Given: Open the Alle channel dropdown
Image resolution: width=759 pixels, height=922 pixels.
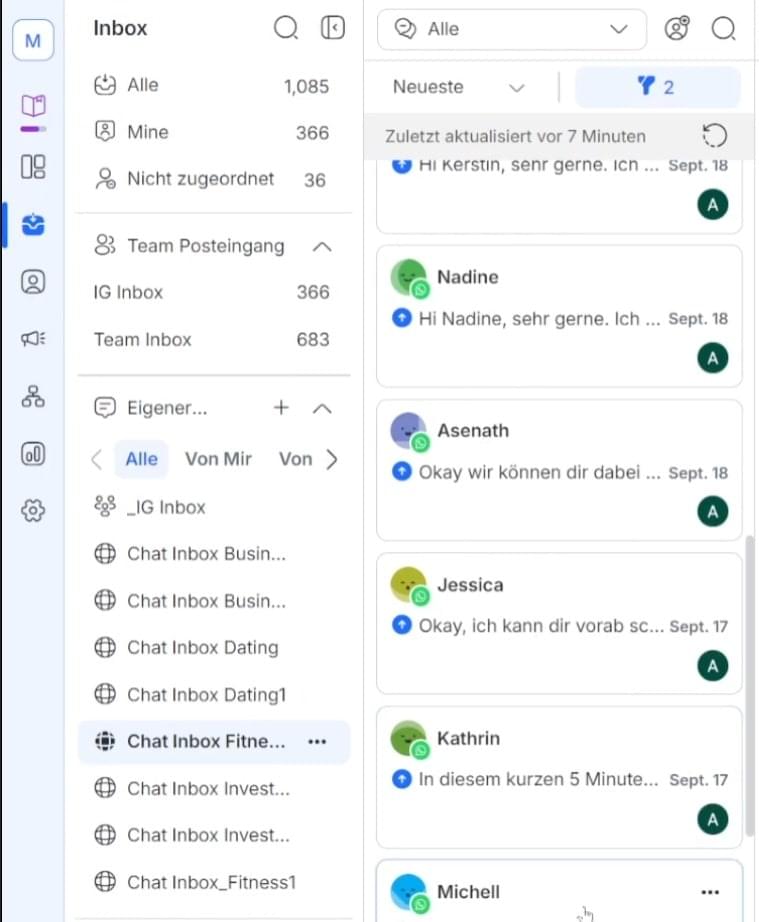Looking at the screenshot, I should point(511,29).
